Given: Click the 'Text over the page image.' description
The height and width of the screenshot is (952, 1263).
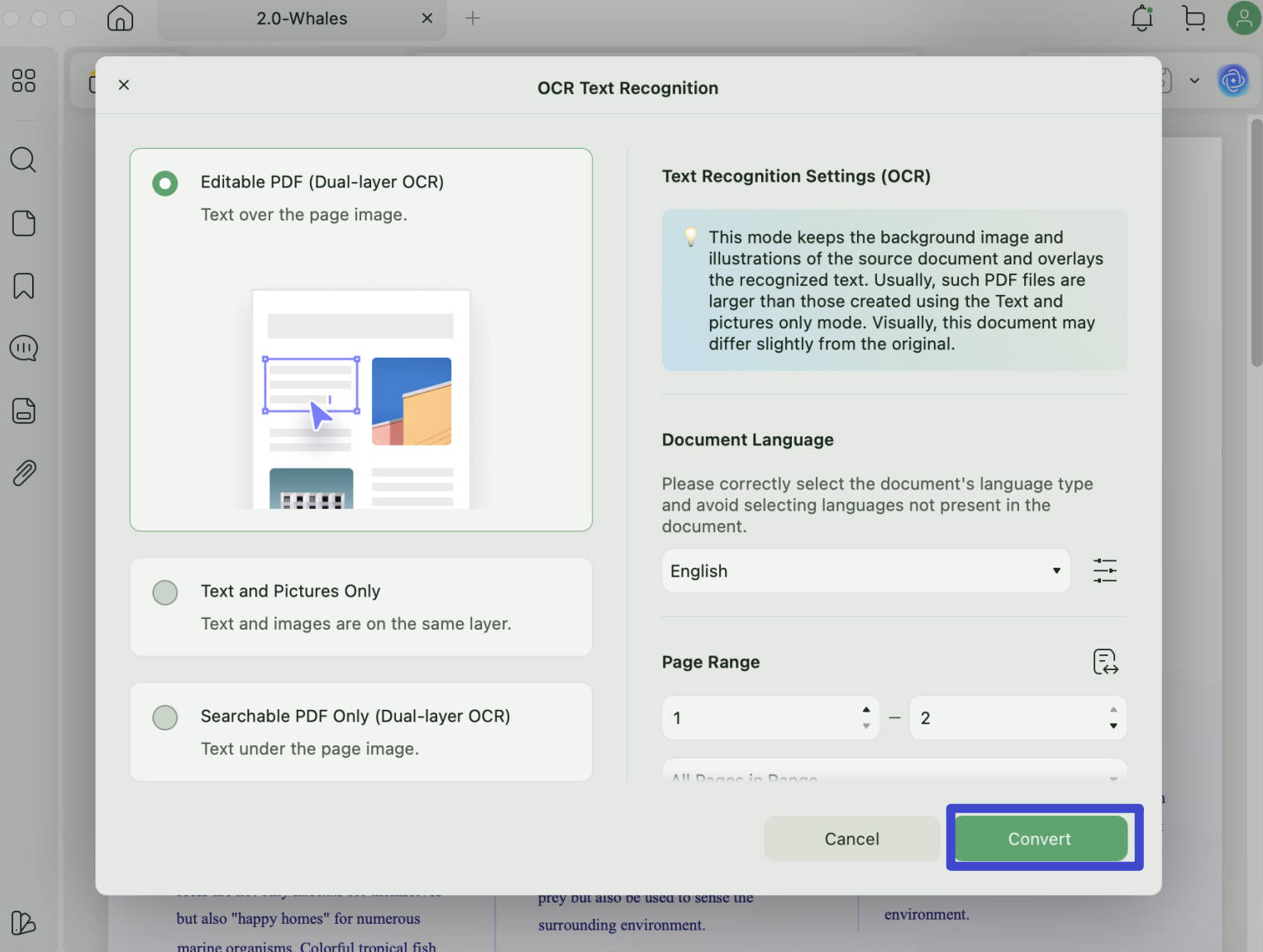Looking at the screenshot, I should 304,215.
